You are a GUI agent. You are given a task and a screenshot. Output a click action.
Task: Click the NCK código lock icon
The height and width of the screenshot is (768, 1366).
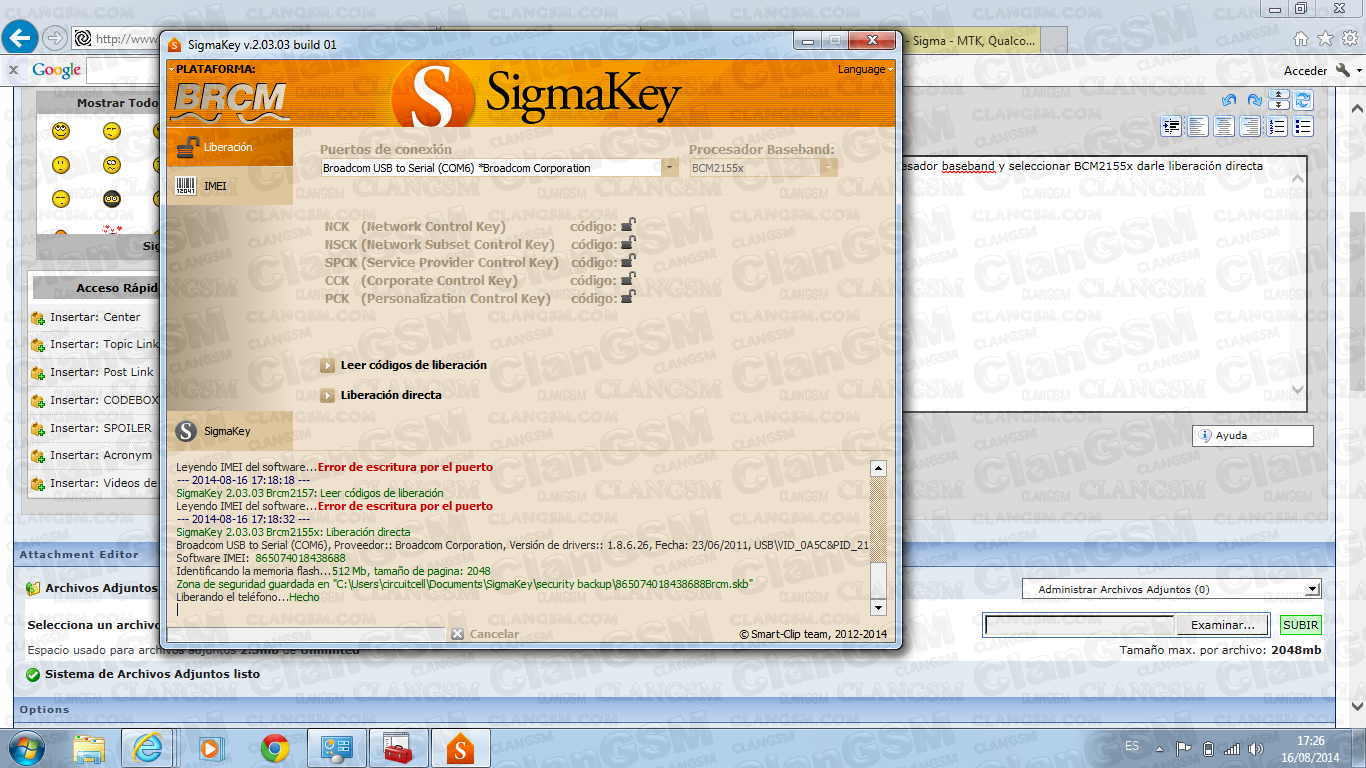tap(627, 226)
